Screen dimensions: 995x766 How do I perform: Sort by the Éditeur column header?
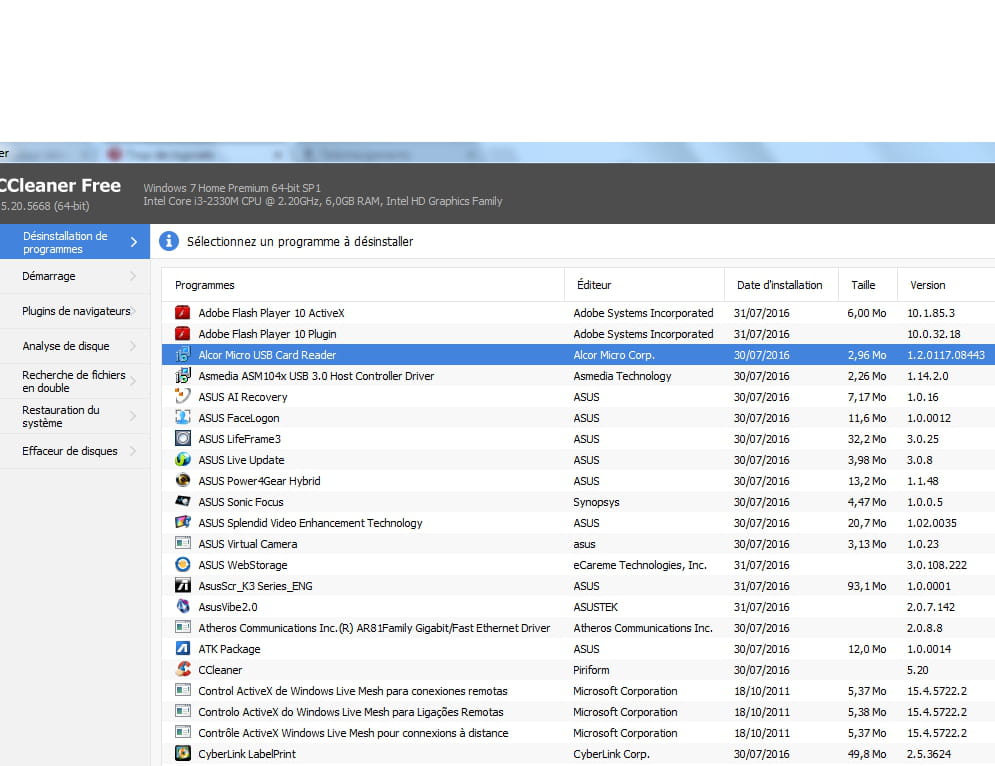coord(644,285)
